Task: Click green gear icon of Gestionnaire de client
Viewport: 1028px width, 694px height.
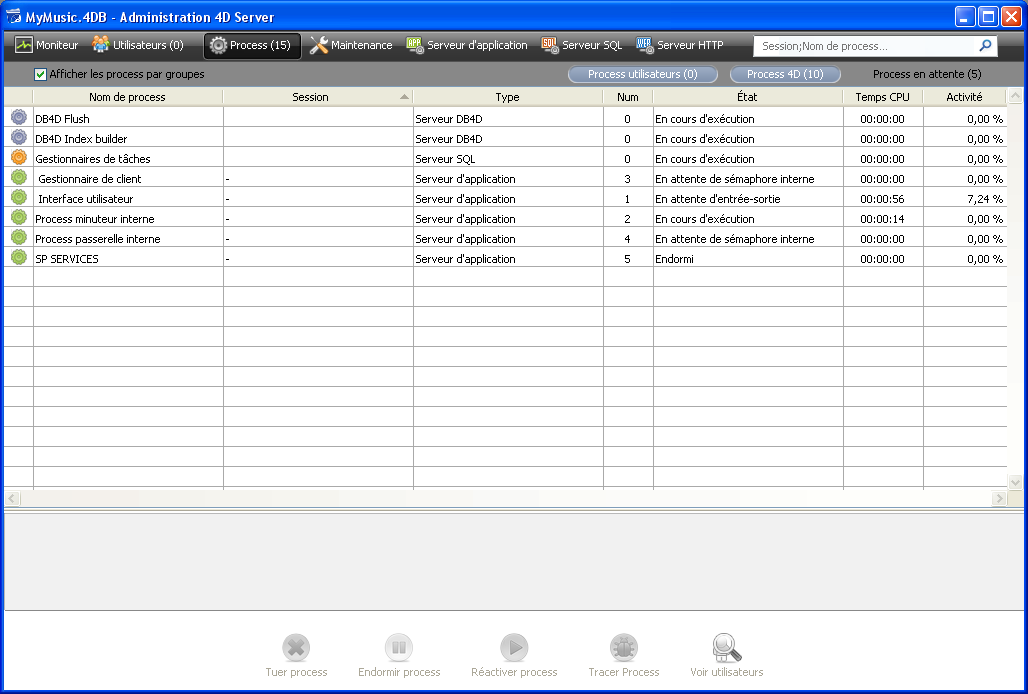Action: pos(19,178)
